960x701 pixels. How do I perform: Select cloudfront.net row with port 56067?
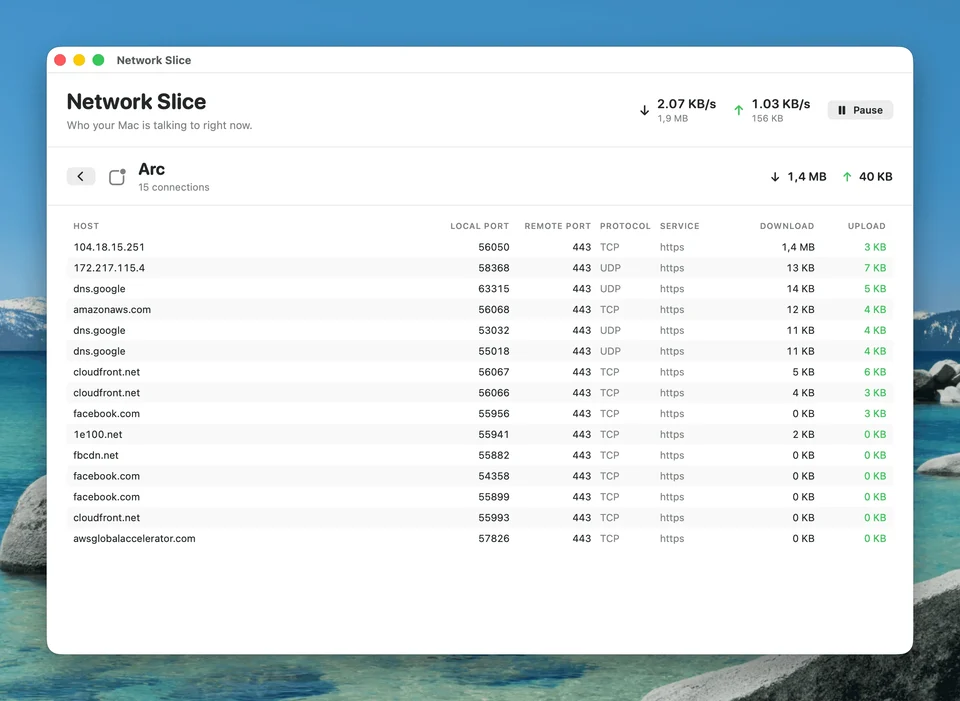click(479, 372)
